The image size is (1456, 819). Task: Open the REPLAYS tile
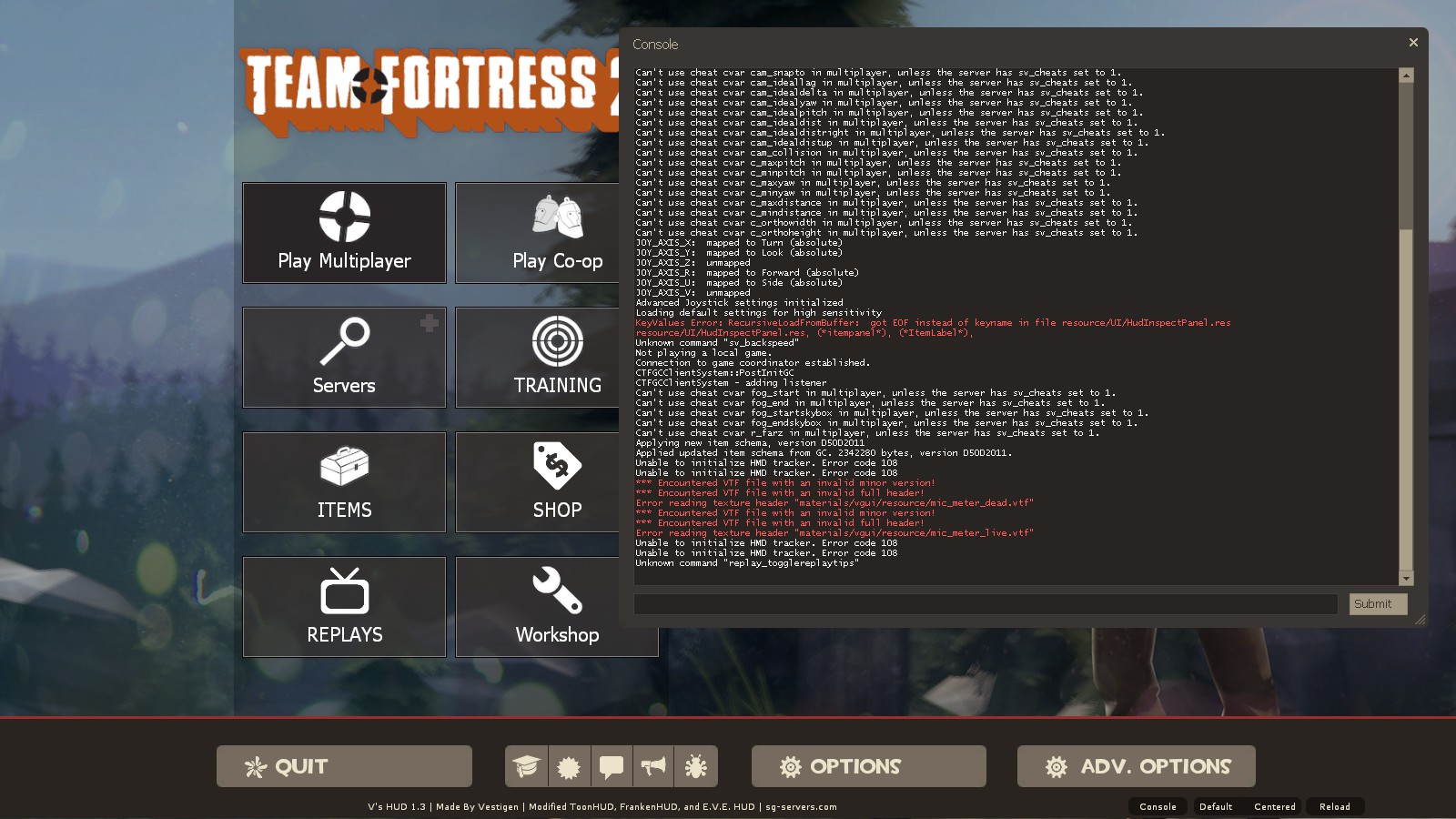tap(344, 607)
